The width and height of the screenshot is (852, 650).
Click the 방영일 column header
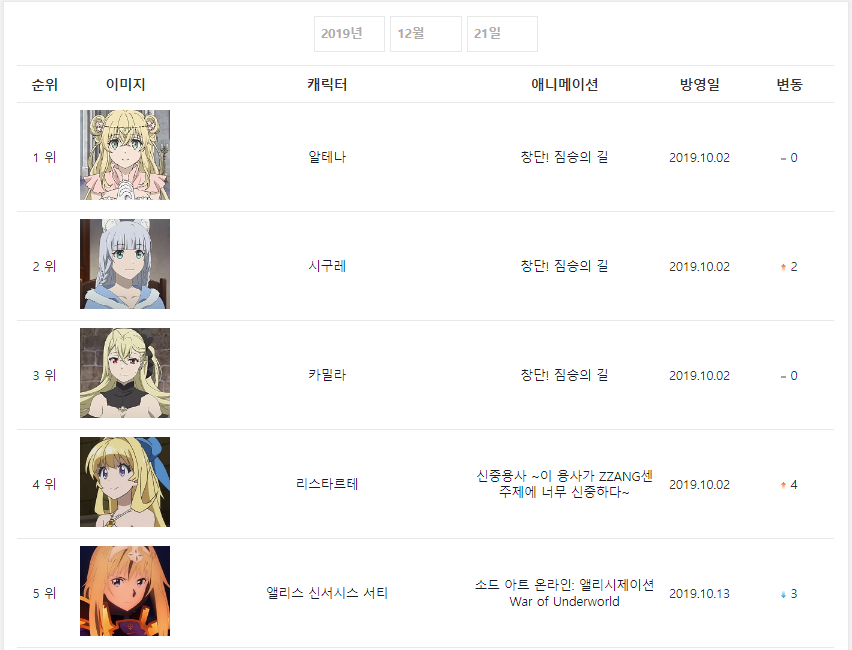(700, 85)
